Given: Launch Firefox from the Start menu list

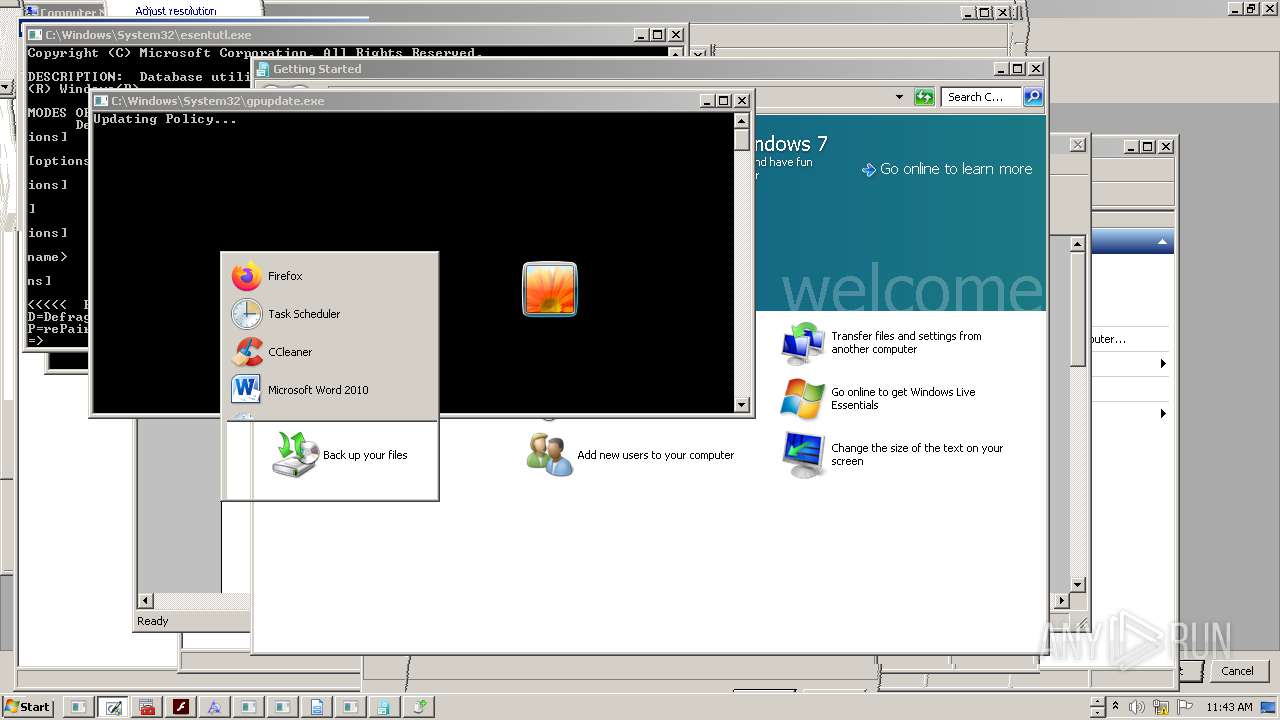Looking at the screenshot, I should click(330, 276).
